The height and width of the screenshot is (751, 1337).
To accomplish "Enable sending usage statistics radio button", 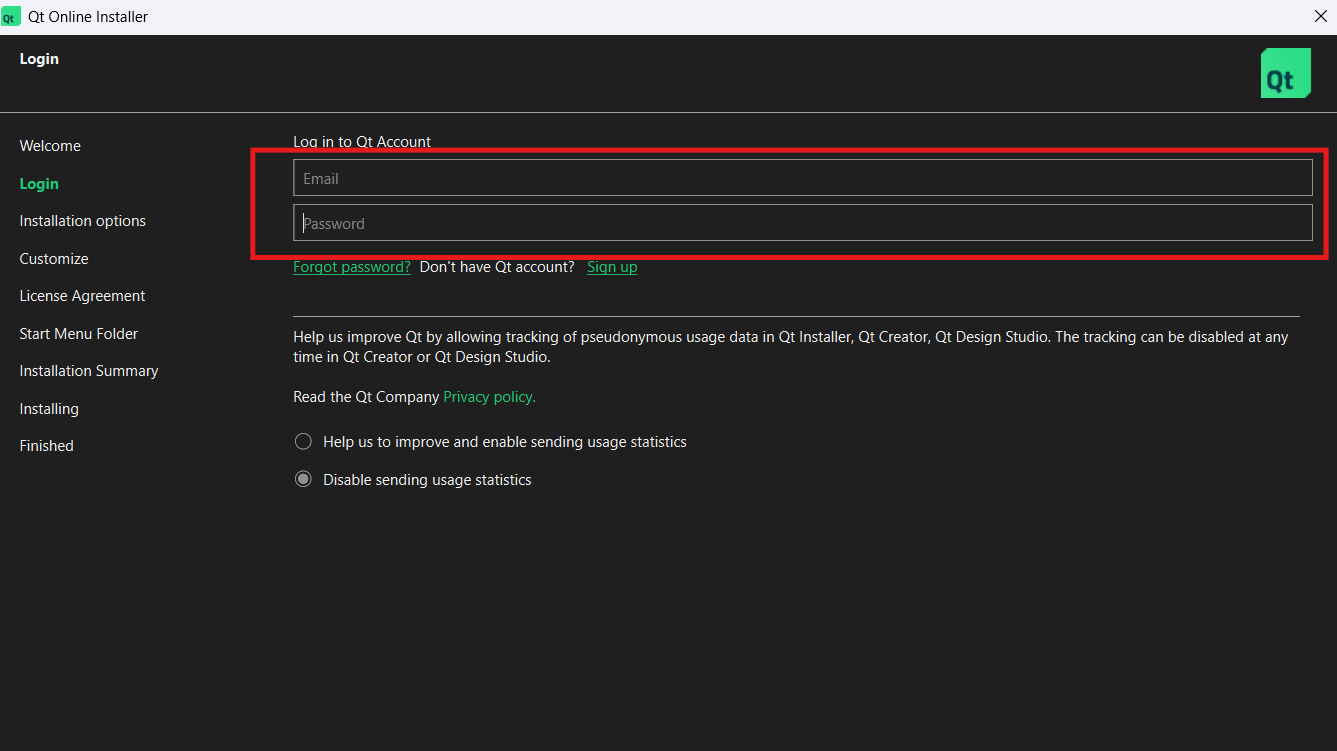I will [303, 441].
